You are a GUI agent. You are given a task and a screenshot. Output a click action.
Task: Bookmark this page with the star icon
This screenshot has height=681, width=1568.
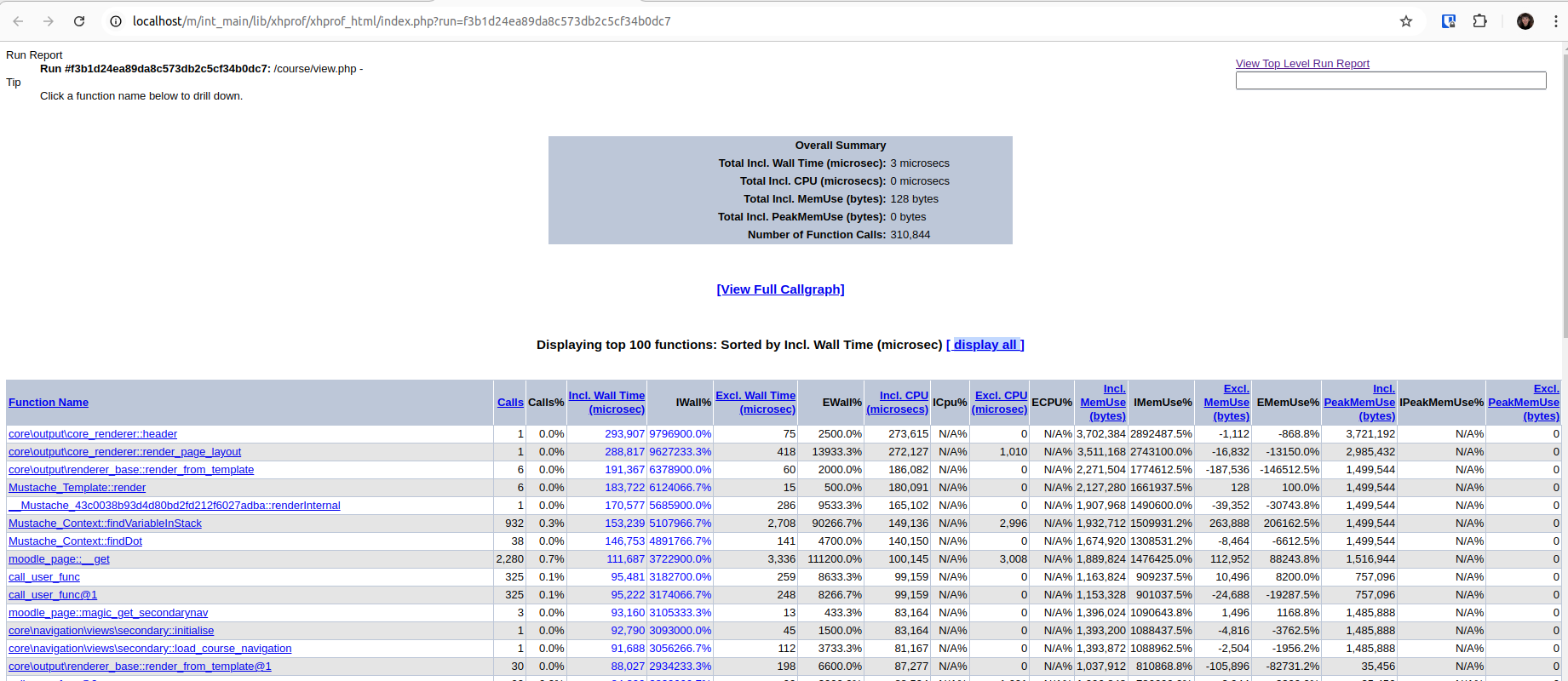click(x=1406, y=21)
